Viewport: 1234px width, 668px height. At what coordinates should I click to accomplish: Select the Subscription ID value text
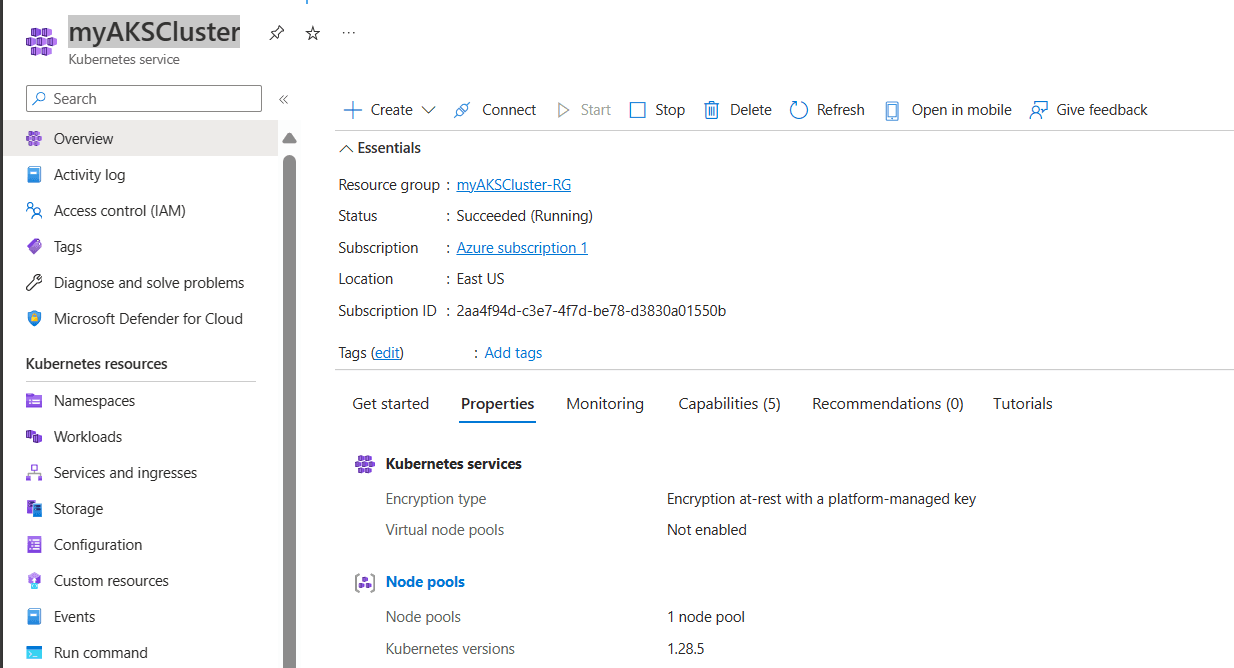[591, 311]
